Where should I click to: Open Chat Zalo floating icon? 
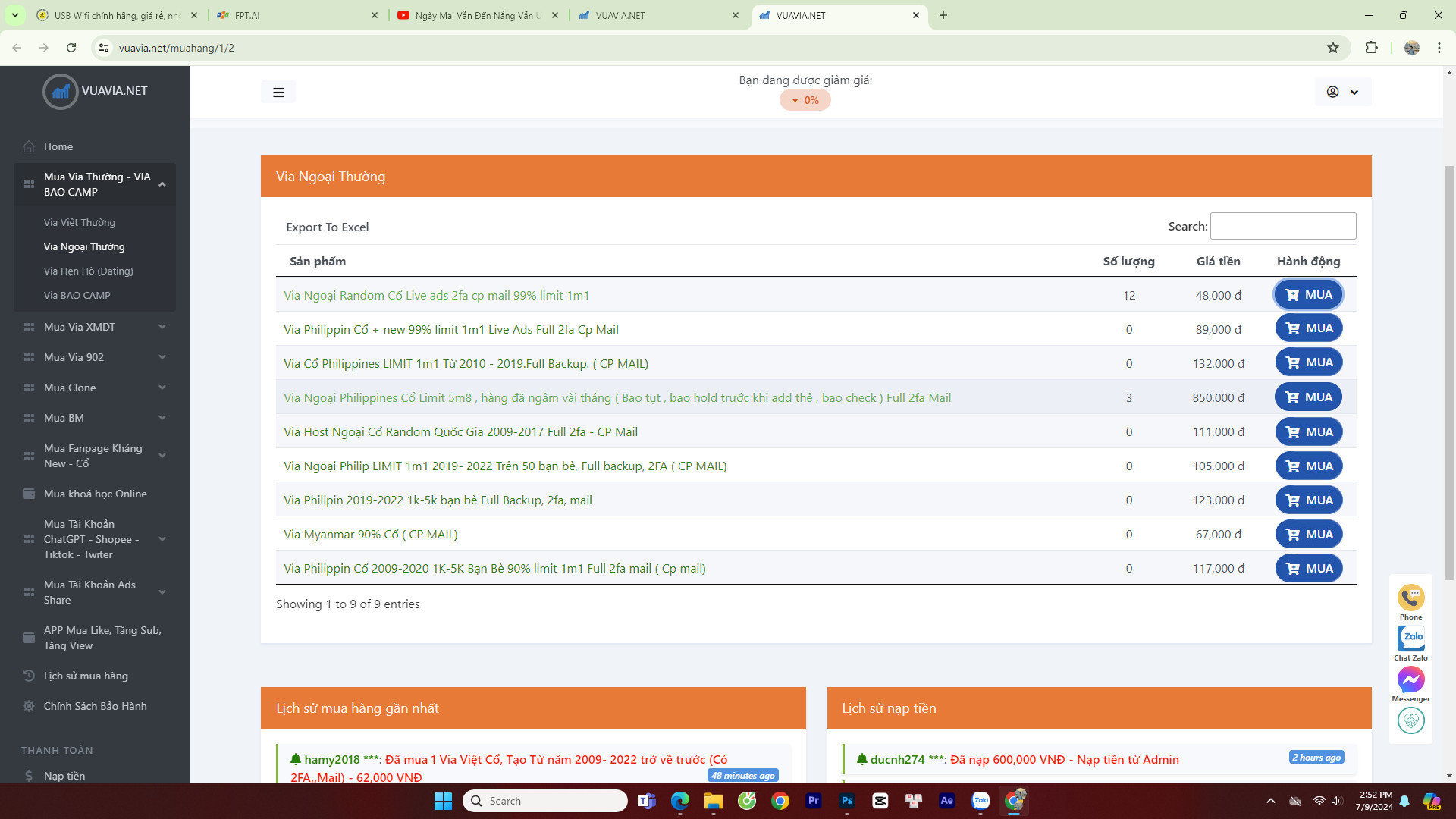click(1410, 639)
